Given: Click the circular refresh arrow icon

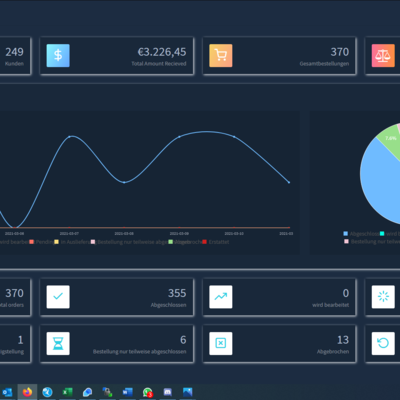Looking at the screenshot, I should point(383,343).
